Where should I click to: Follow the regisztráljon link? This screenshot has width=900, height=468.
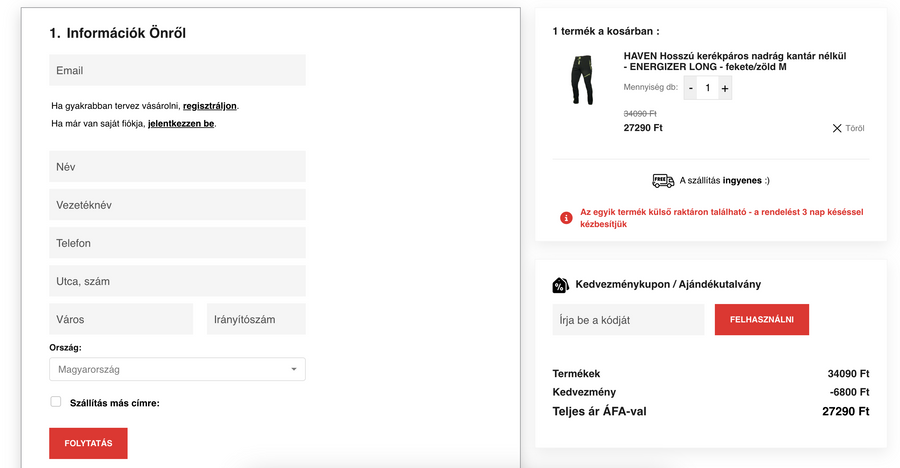[210, 106]
